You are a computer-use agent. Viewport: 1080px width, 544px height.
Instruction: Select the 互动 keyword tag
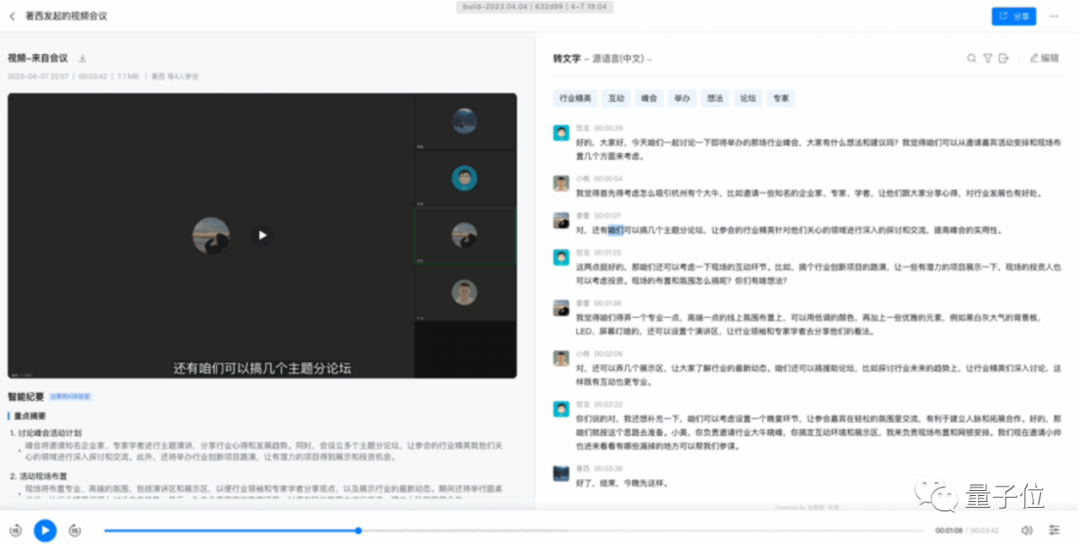[616, 98]
